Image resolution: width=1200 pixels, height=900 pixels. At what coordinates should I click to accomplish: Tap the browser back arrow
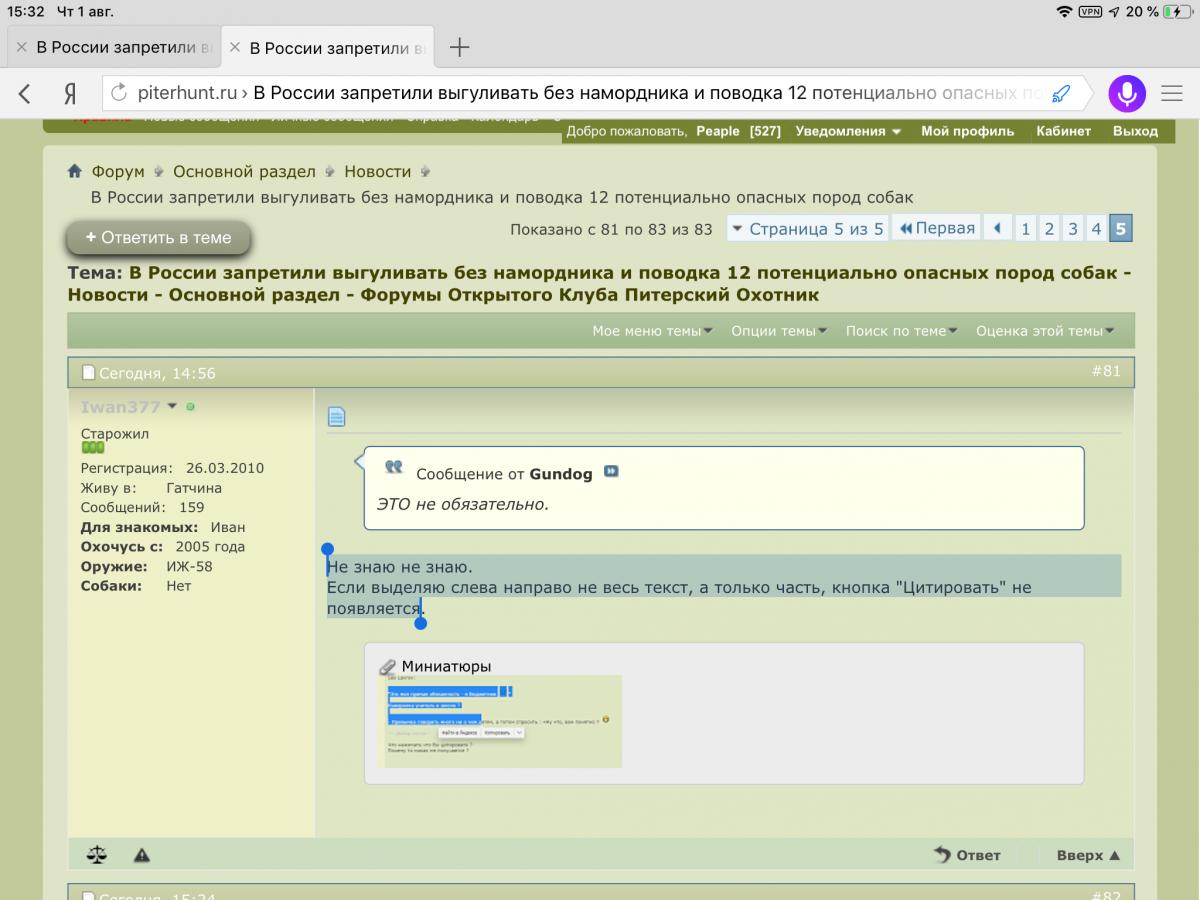25,94
